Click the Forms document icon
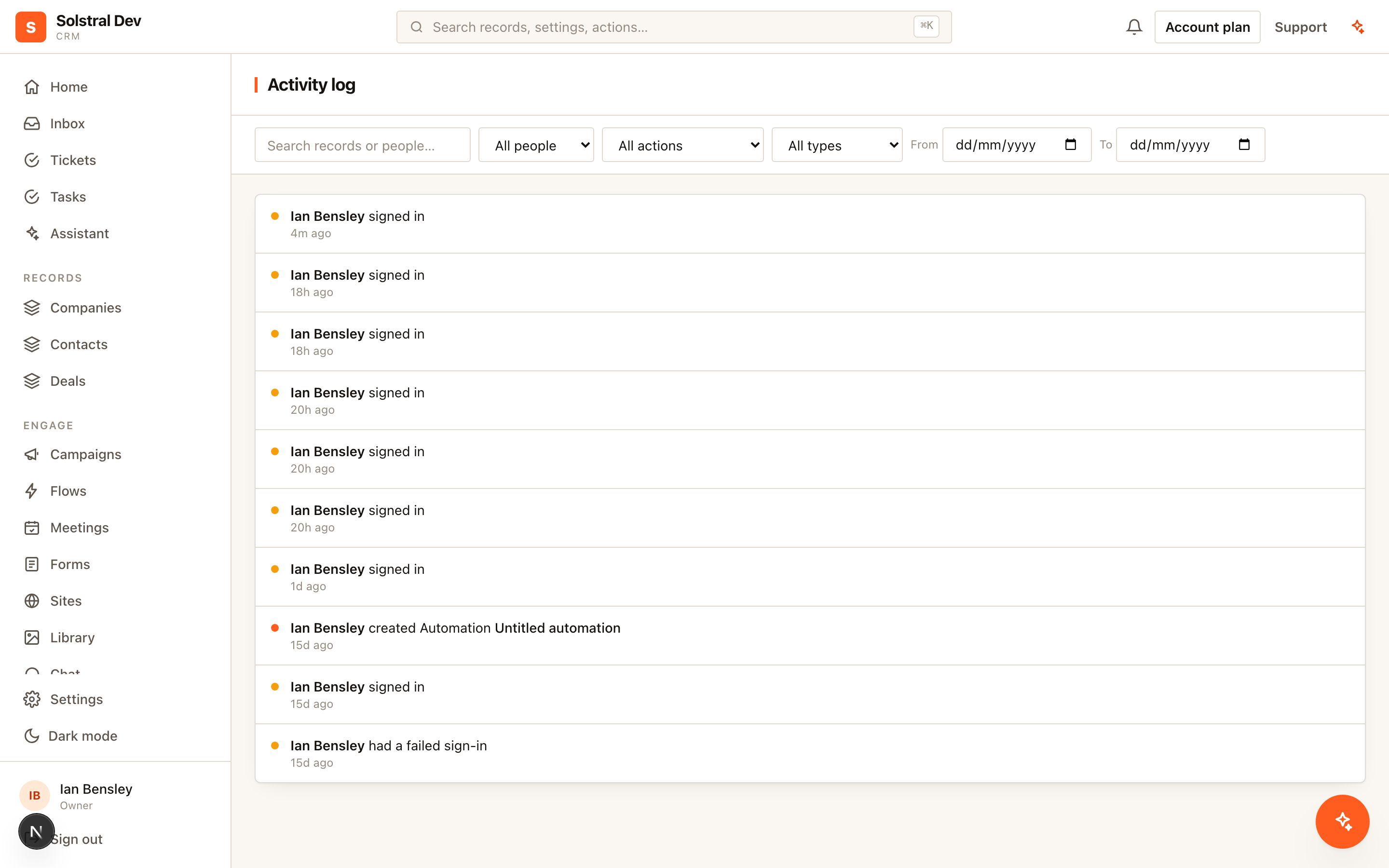This screenshot has width=1389, height=868. [x=32, y=564]
